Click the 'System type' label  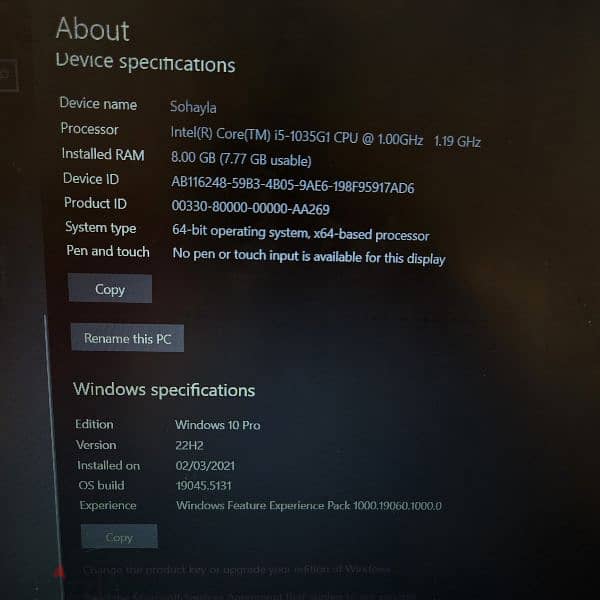(x=101, y=227)
